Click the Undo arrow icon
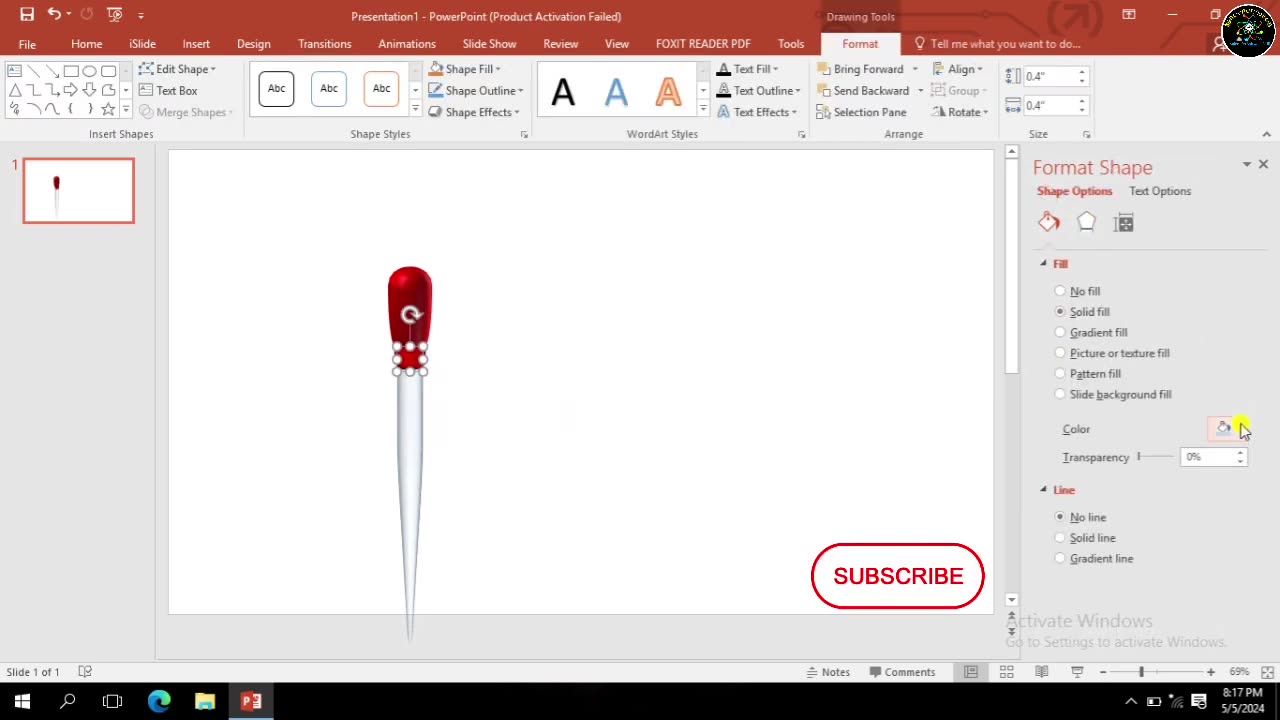Screen dimensions: 1280x720 (55, 15)
